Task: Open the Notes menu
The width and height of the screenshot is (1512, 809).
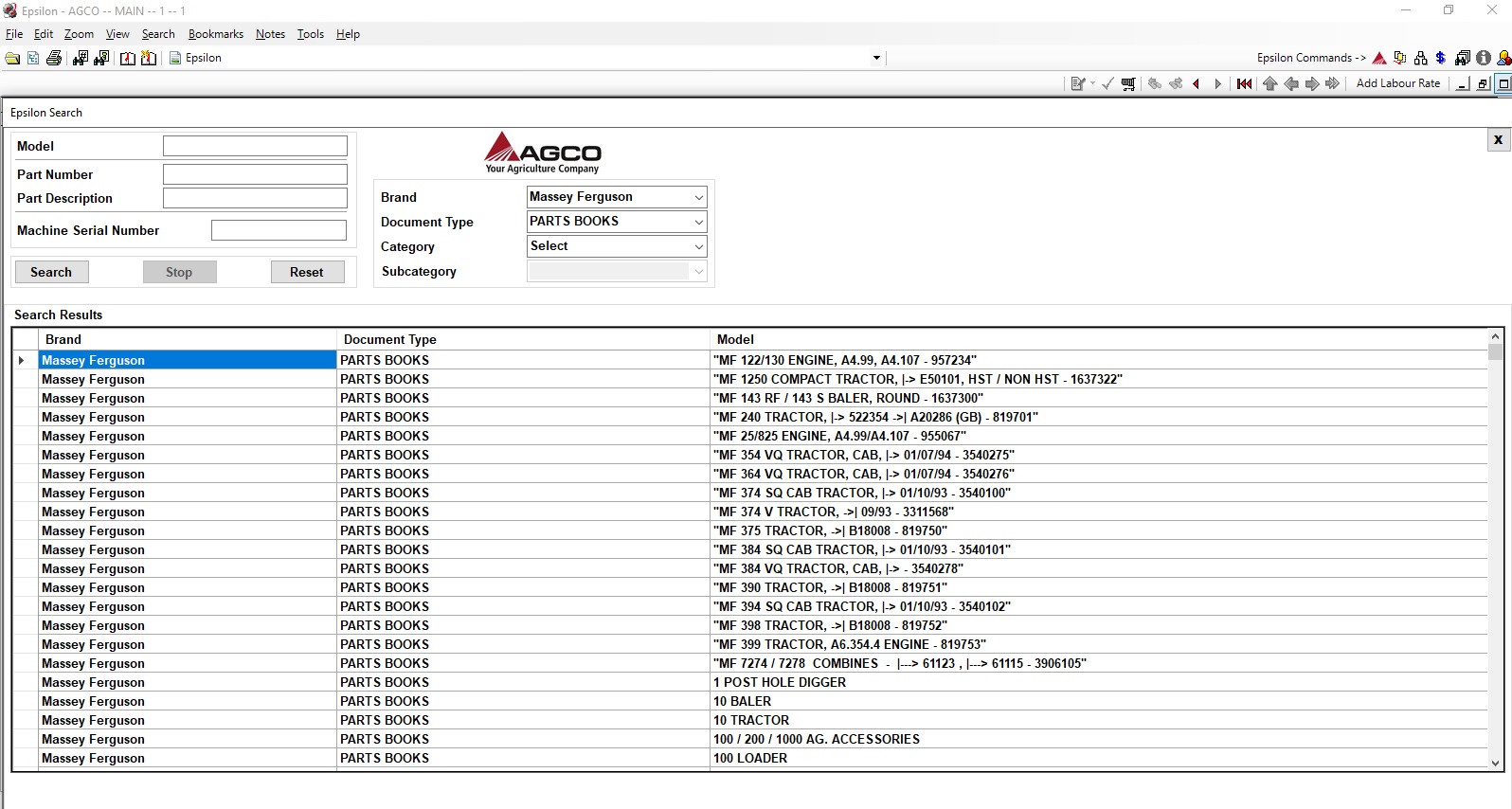Action: [270, 34]
